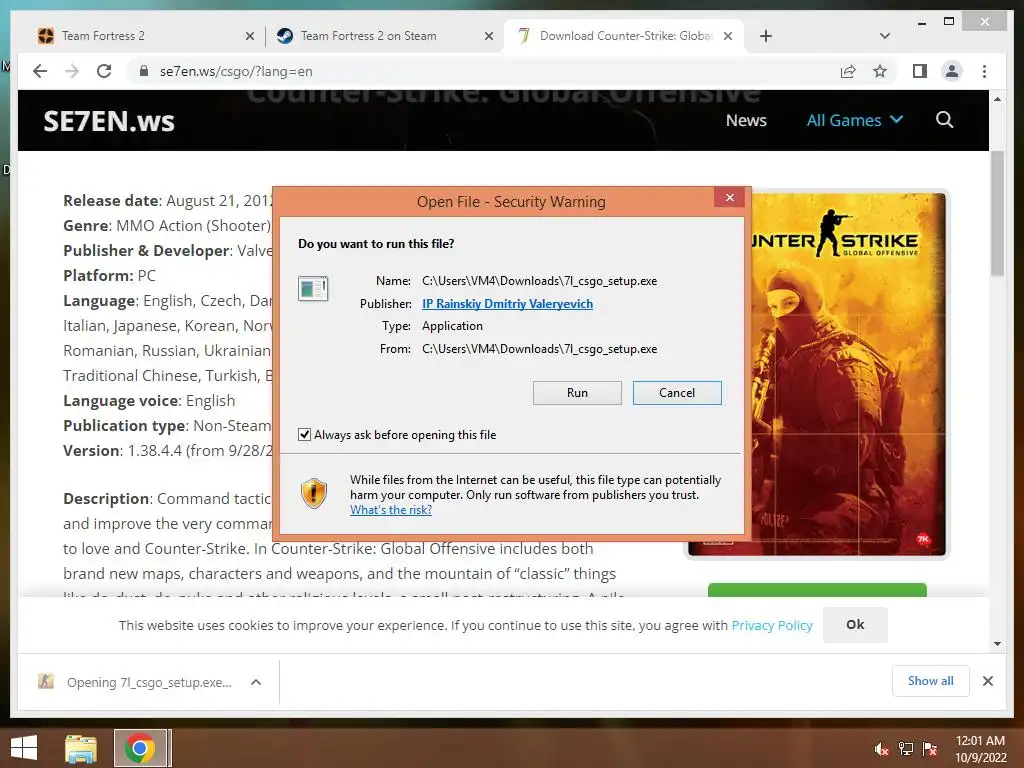Image resolution: width=1024 pixels, height=768 pixels.
Task: Click the taskbar clock and date
Action: [980, 749]
